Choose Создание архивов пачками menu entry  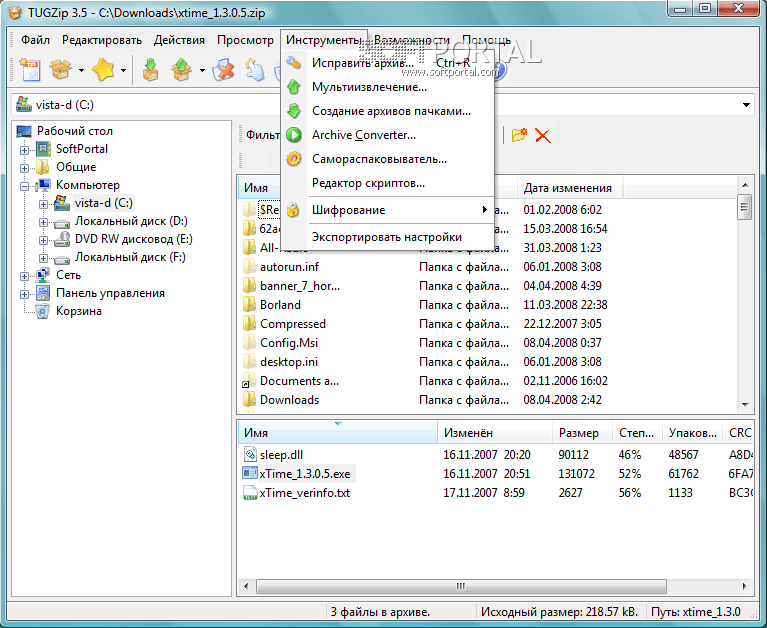(x=387, y=111)
